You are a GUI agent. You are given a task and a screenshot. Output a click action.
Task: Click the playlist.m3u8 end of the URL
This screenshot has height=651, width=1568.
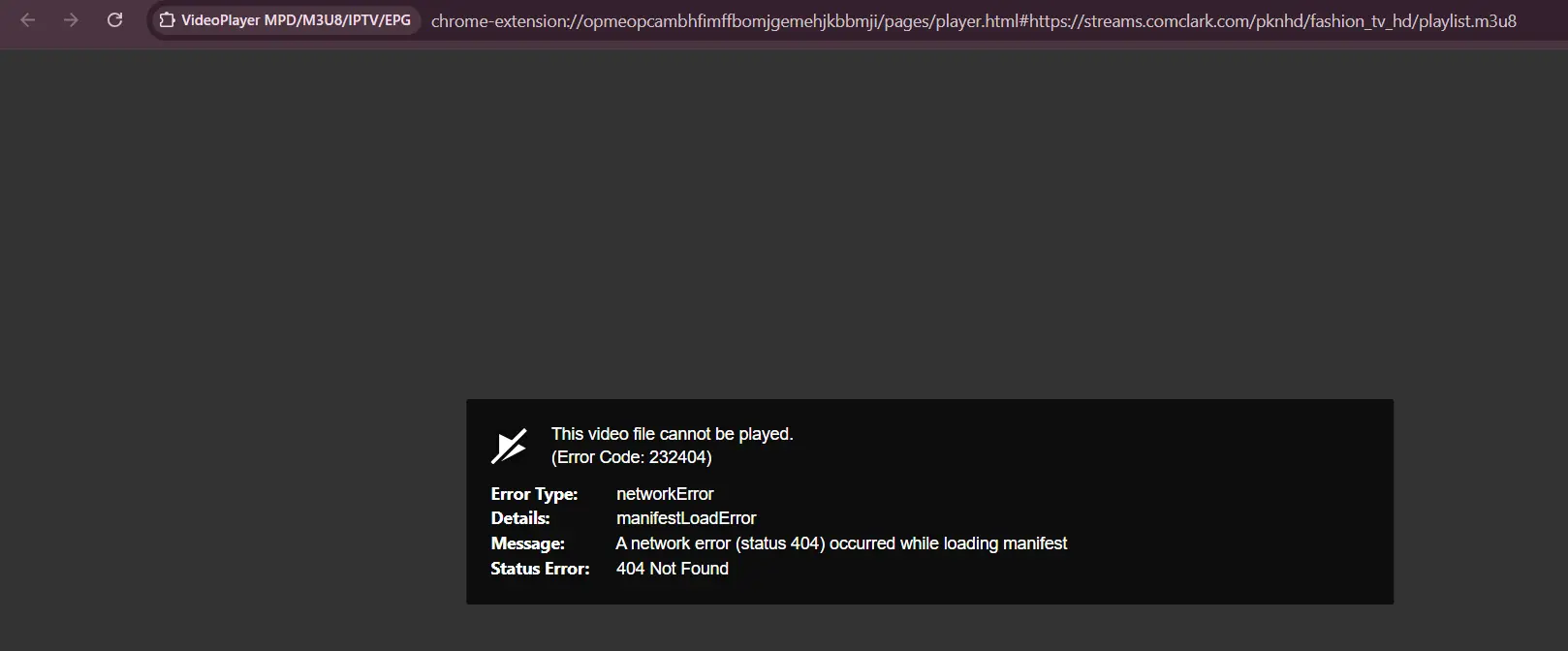[x=1467, y=20]
